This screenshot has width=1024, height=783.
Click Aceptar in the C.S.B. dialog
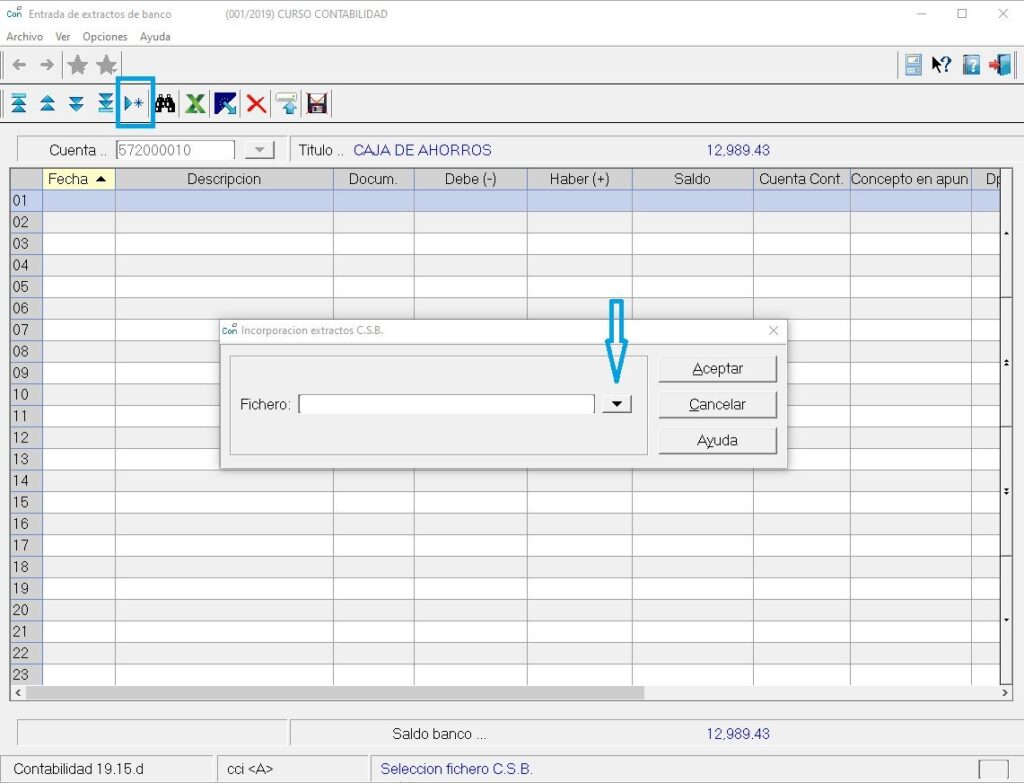[x=717, y=368]
